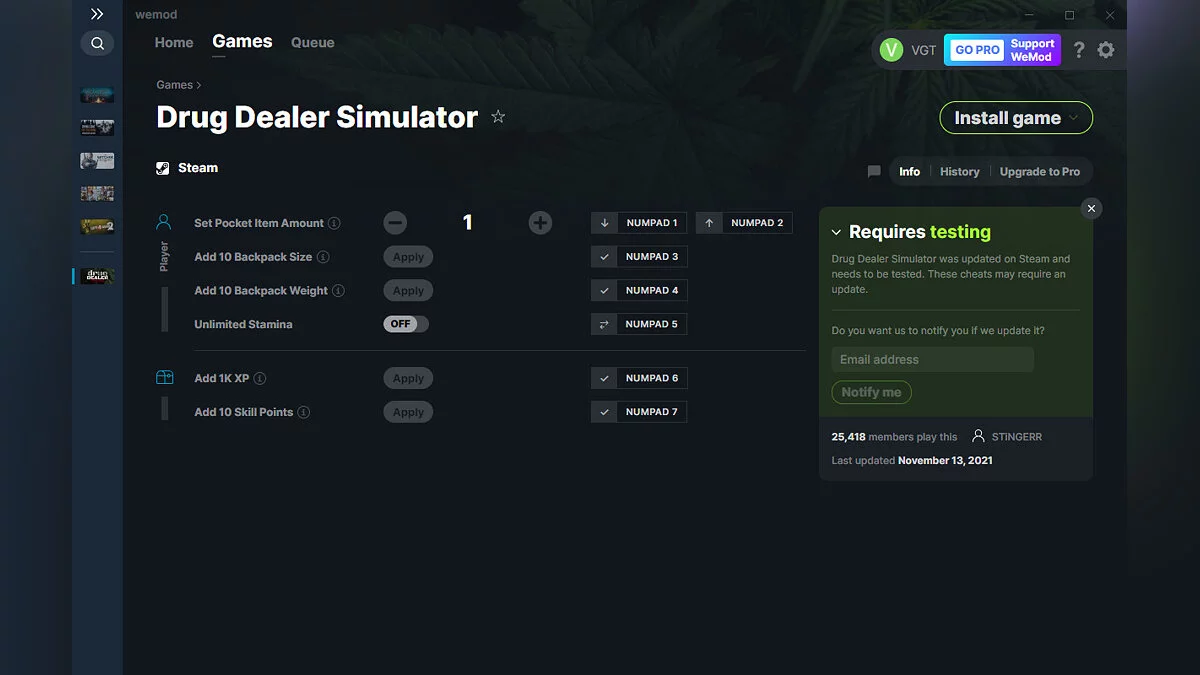The width and height of the screenshot is (1200, 675).
Task: Open the comments chat bubble icon
Action: (874, 172)
